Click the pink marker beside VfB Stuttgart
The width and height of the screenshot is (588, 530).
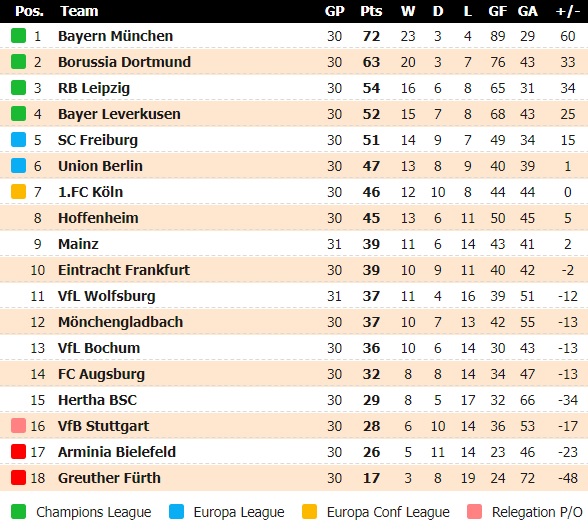point(18,426)
